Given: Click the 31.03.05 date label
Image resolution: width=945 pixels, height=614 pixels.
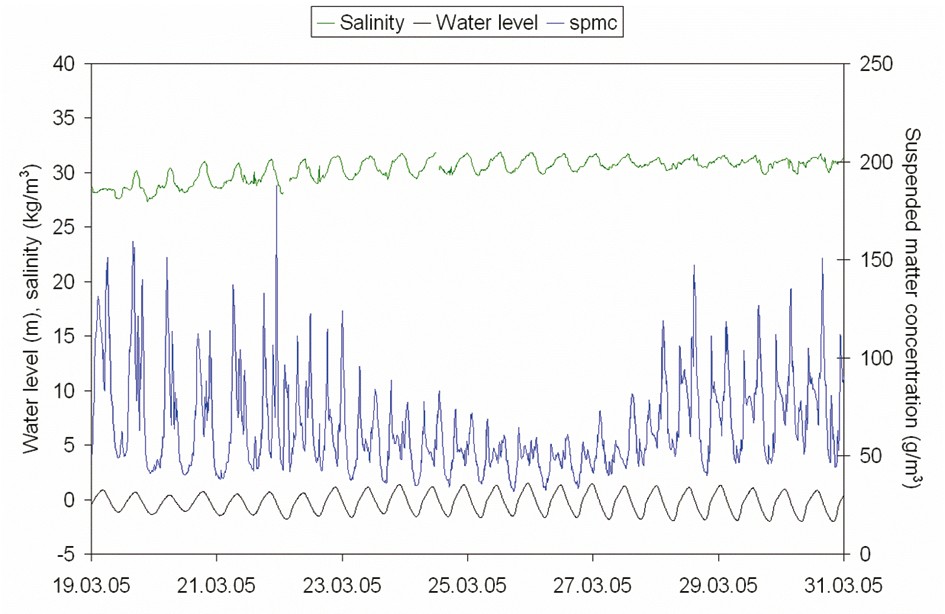Looking at the screenshot, I should coord(842,580).
